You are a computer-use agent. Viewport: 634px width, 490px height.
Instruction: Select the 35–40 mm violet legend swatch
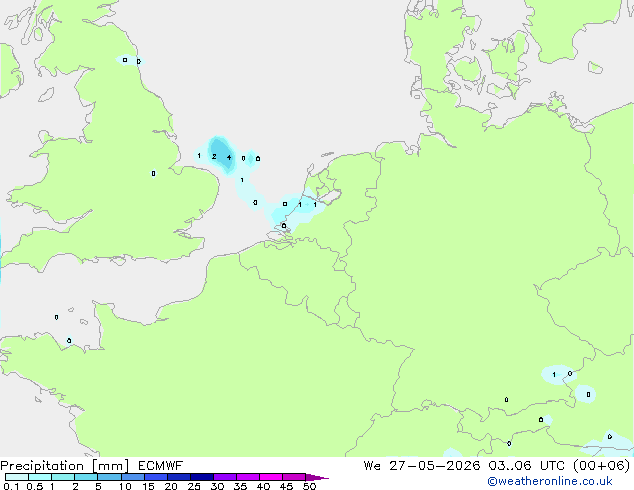(x=247, y=477)
